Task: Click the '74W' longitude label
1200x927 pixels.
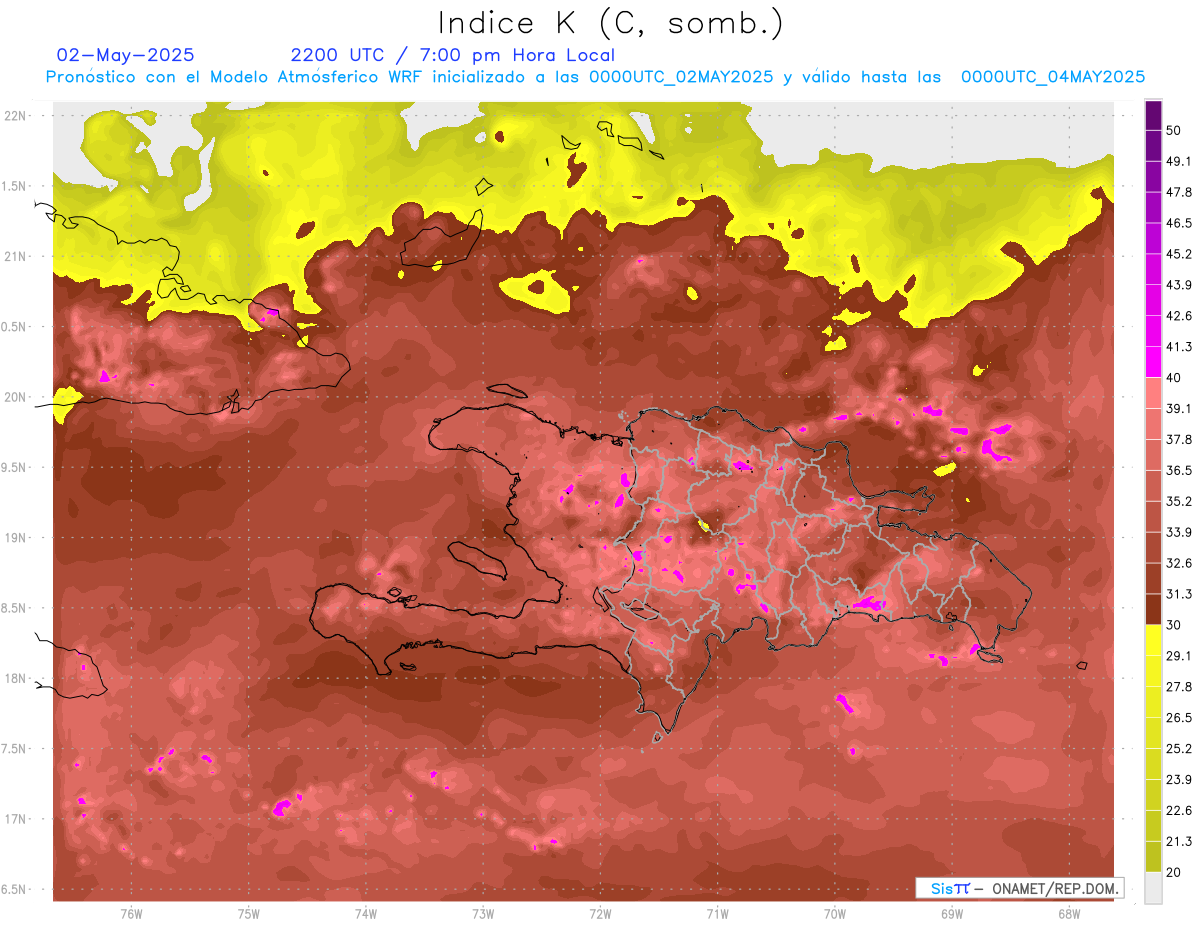Action: tap(366, 913)
